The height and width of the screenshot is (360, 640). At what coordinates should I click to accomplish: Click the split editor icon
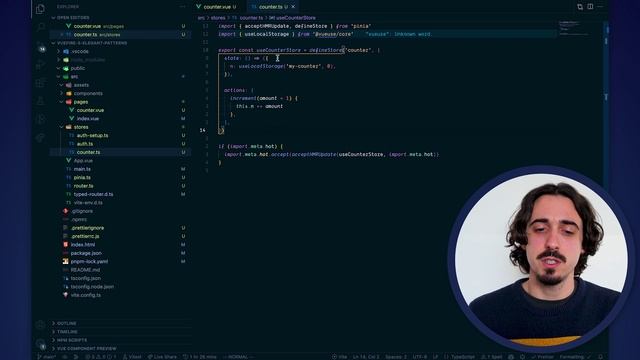click(590, 7)
